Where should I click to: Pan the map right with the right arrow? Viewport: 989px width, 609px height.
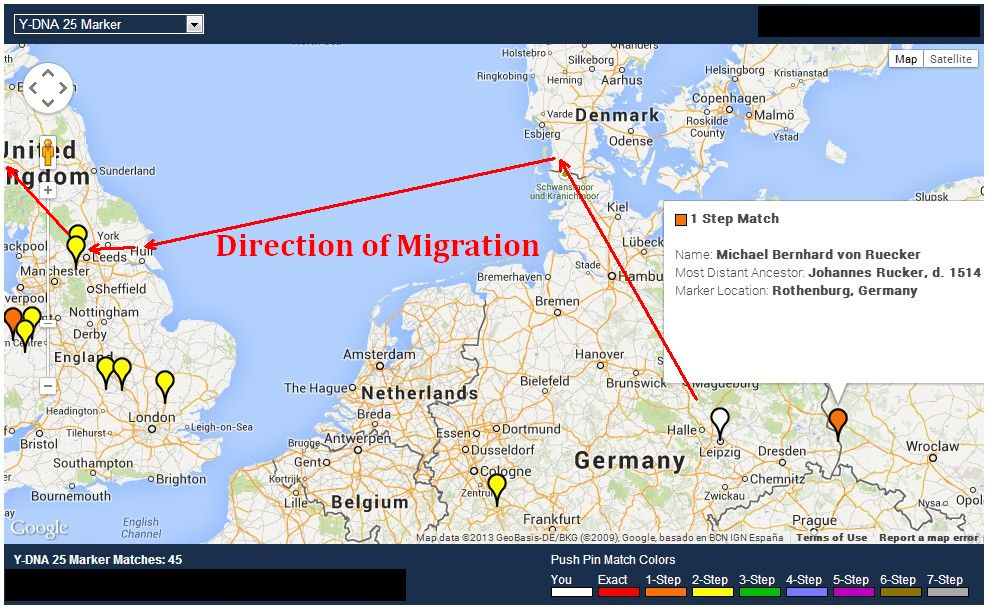coord(62,88)
